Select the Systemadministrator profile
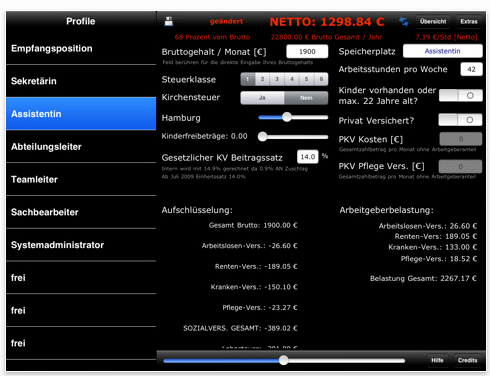The height and width of the screenshot is (376, 490). coord(81,245)
